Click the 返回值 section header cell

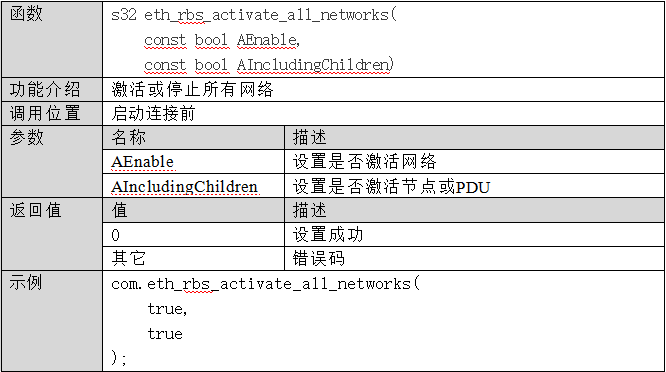pyautogui.click(x=52, y=234)
